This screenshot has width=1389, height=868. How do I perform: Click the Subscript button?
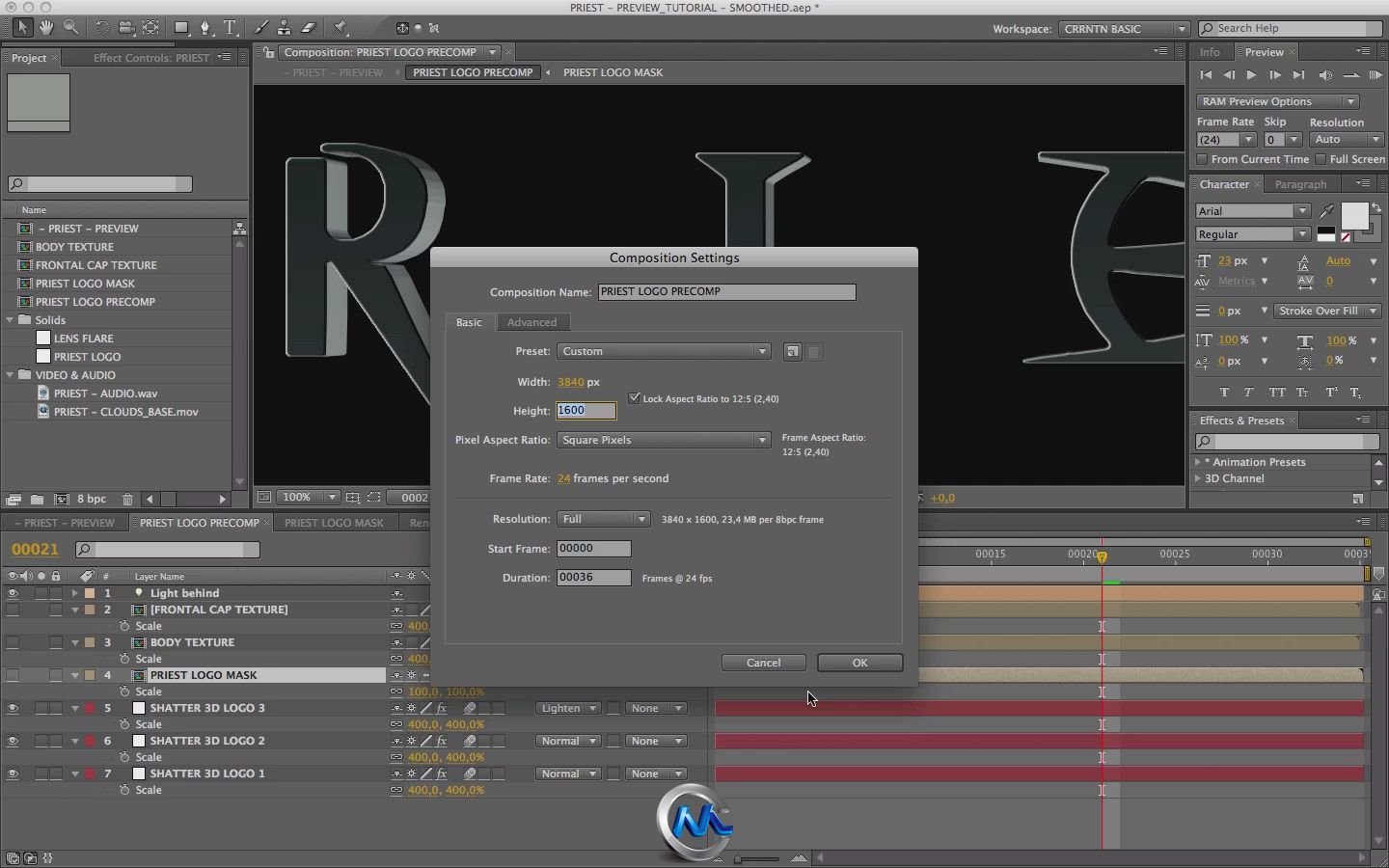point(1355,393)
